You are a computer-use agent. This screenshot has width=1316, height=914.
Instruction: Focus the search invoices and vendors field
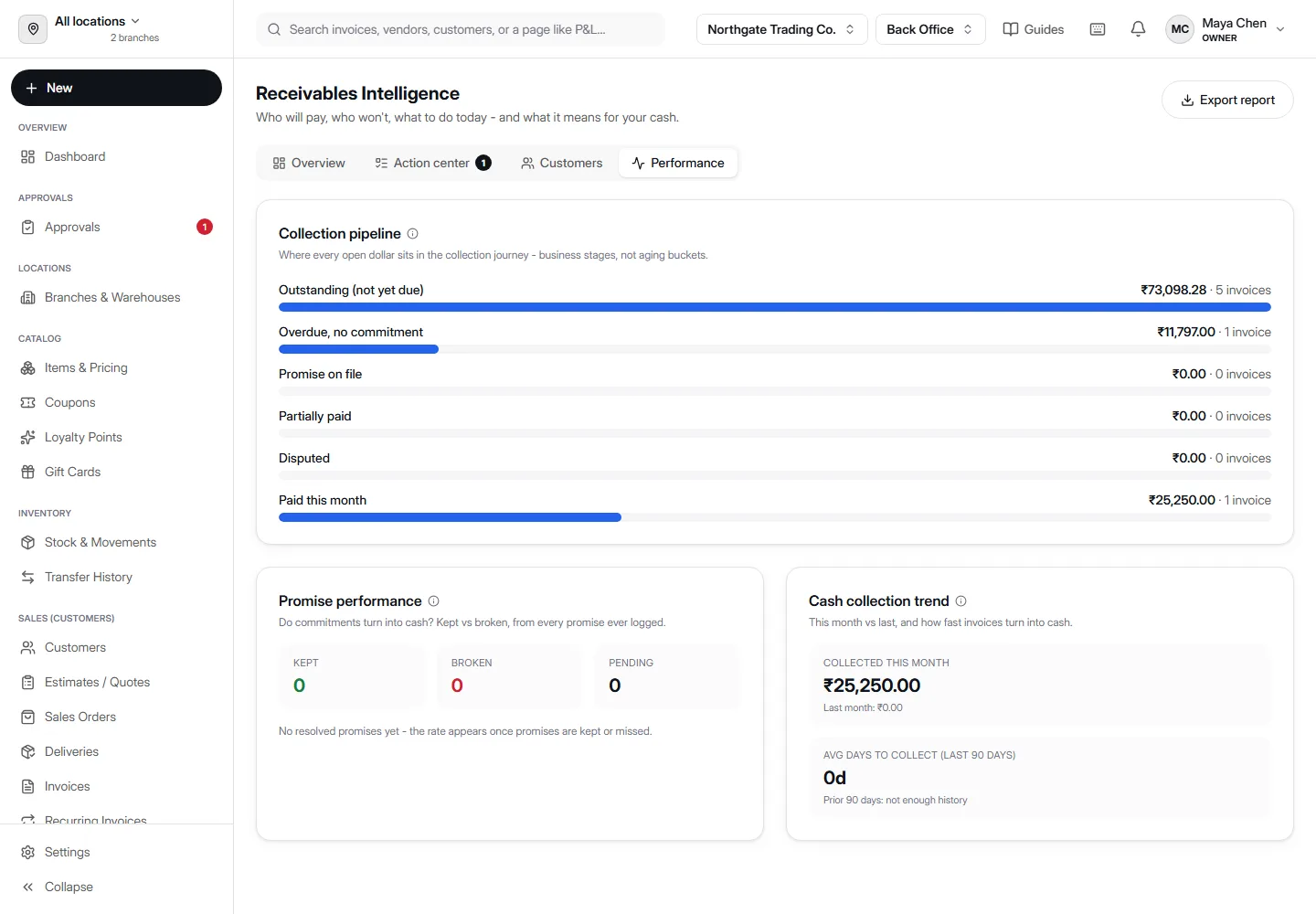(461, 29)
